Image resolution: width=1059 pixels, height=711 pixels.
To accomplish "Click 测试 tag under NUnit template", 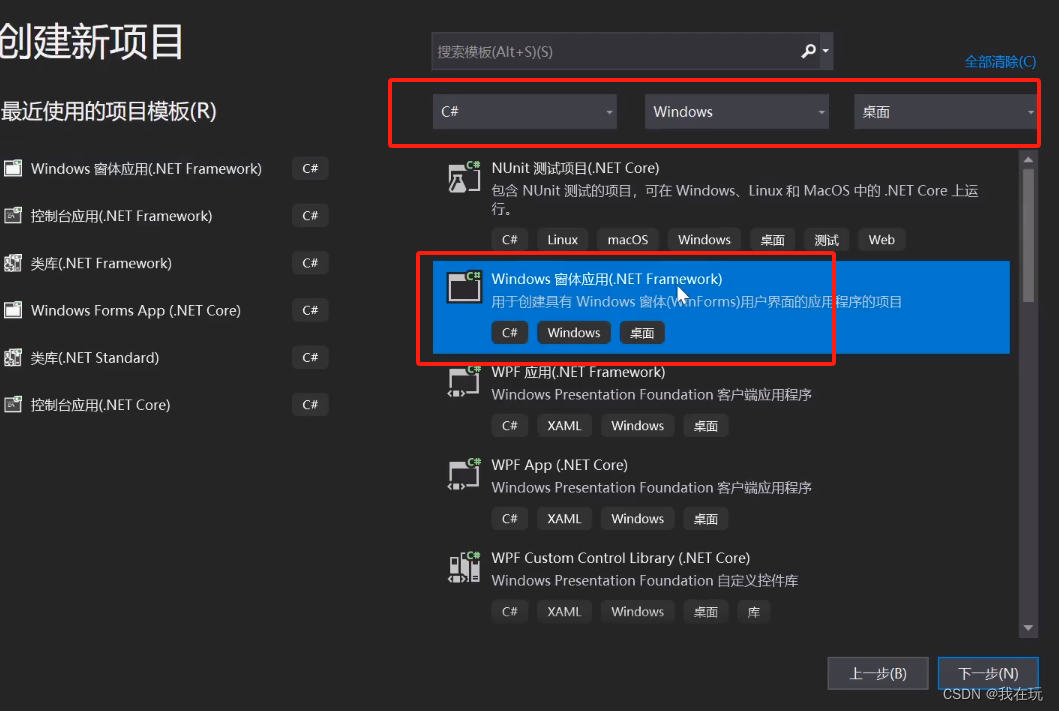I will [826, 240].
